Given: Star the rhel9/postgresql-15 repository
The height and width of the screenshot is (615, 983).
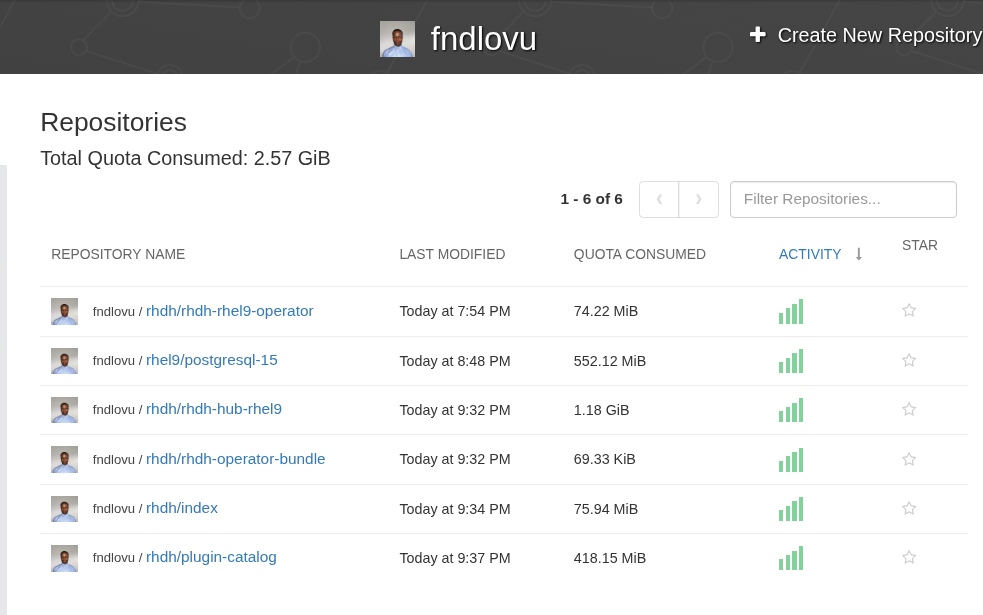Looking at the screenshot, I should pos(909,360).
